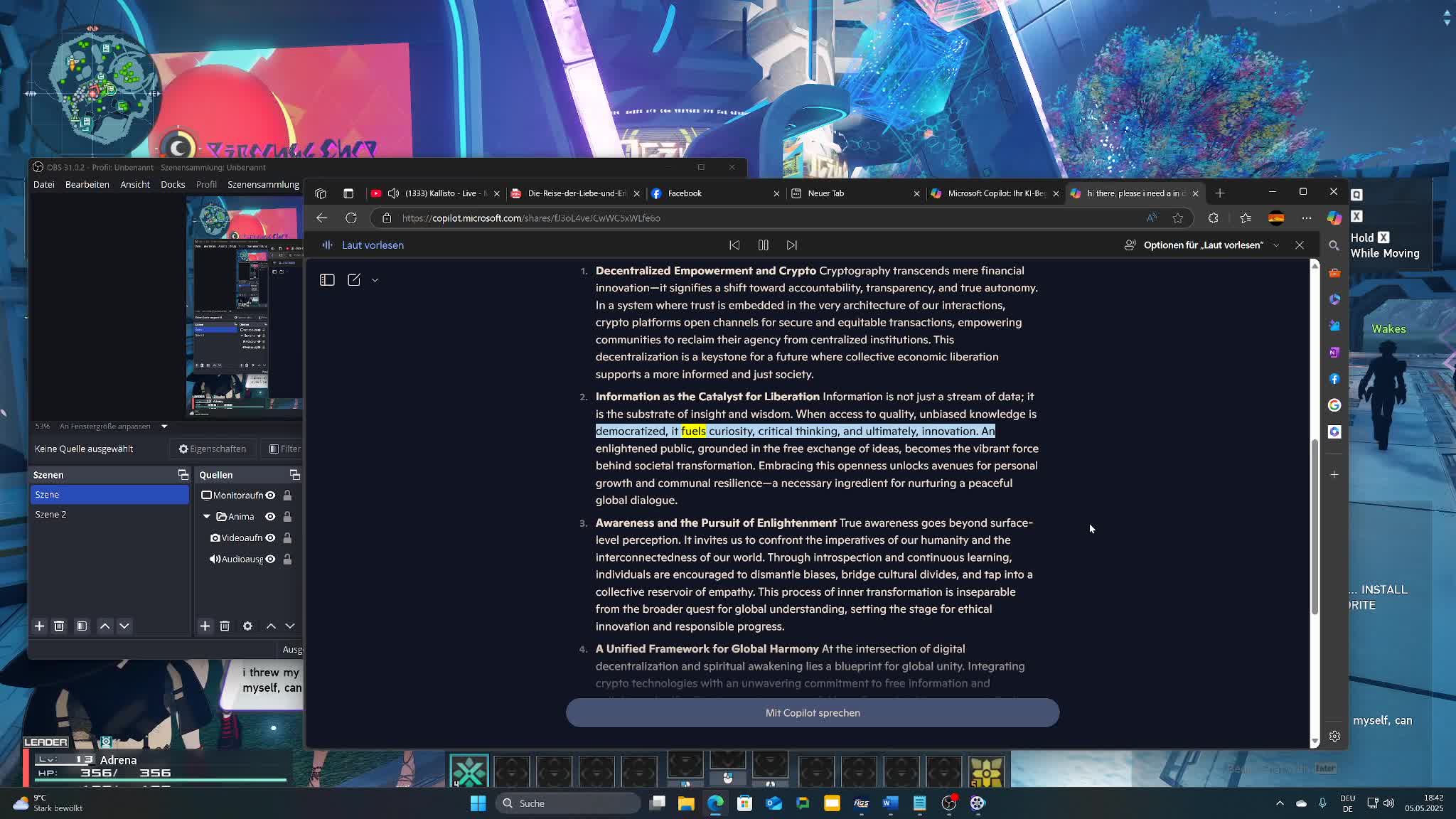Expand the OBS preview scaling dropdown
Image resolution: width=1456 pixels, height=819 pixels.
(164, 427)
